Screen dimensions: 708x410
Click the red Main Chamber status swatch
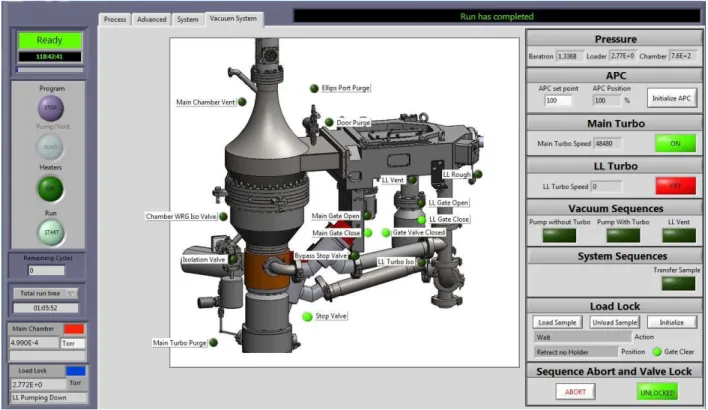(x=74, y=329)
